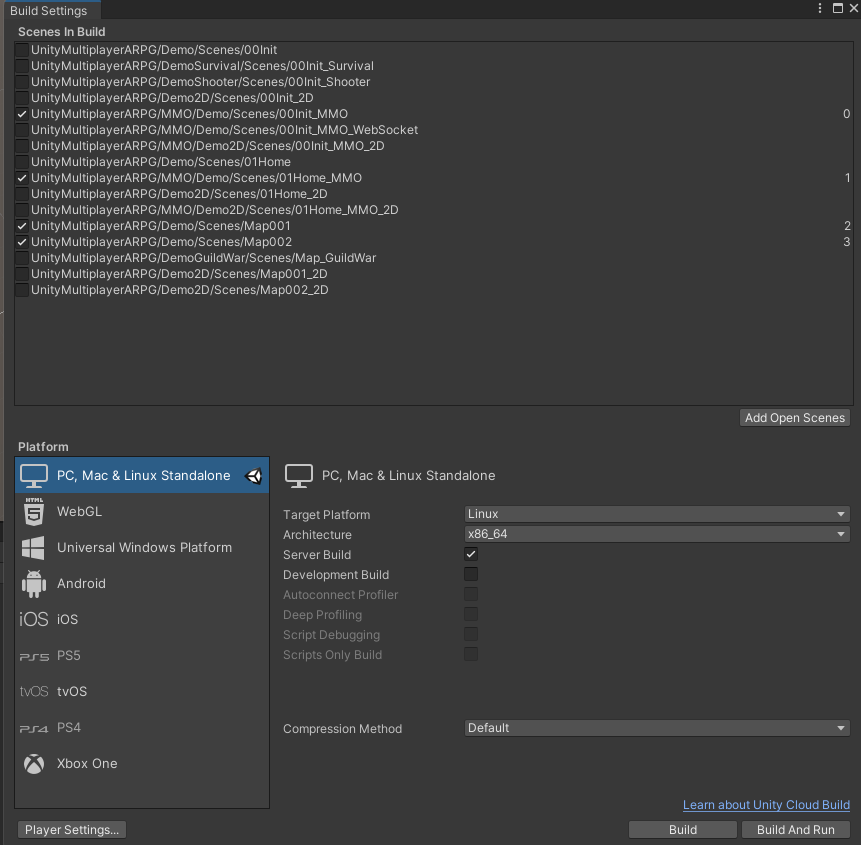Screen dimensions: 861x845
Task: Open the Architecture dropdown
Action: [x=656, y=533]
